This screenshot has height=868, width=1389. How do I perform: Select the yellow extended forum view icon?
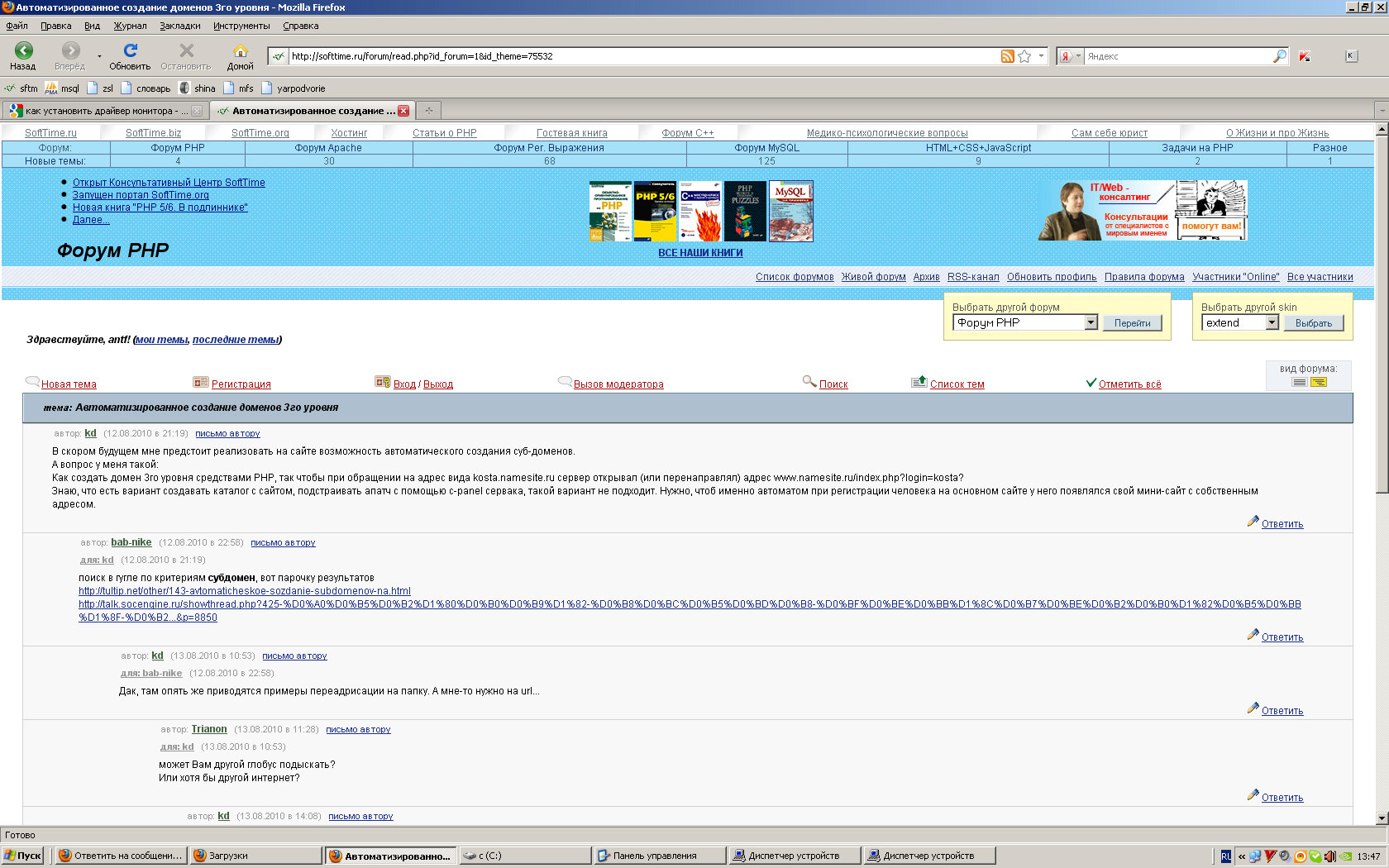[1319, 382]
